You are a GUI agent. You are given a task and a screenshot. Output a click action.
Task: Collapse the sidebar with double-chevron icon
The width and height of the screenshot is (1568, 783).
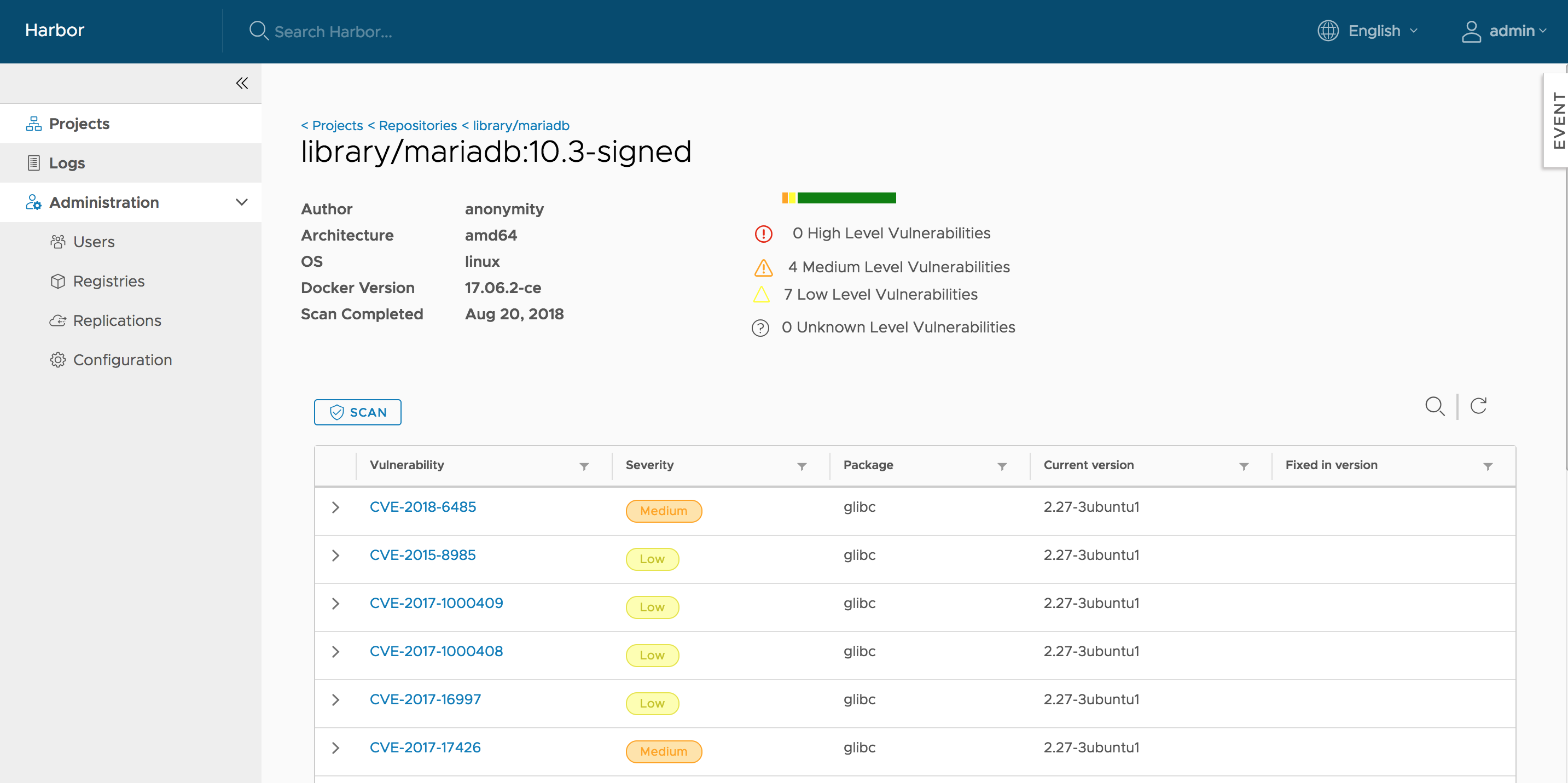pyautogui.click(x=242, y=83)
